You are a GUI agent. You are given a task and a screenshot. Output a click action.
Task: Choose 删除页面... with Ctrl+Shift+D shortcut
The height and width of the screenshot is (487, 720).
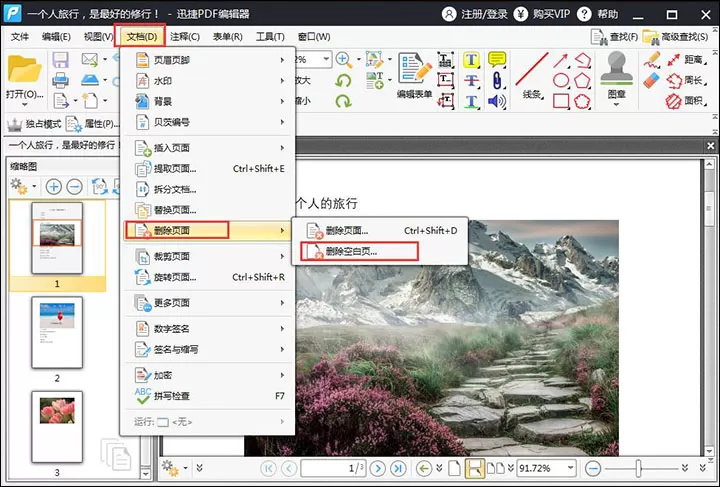point(380,230)
